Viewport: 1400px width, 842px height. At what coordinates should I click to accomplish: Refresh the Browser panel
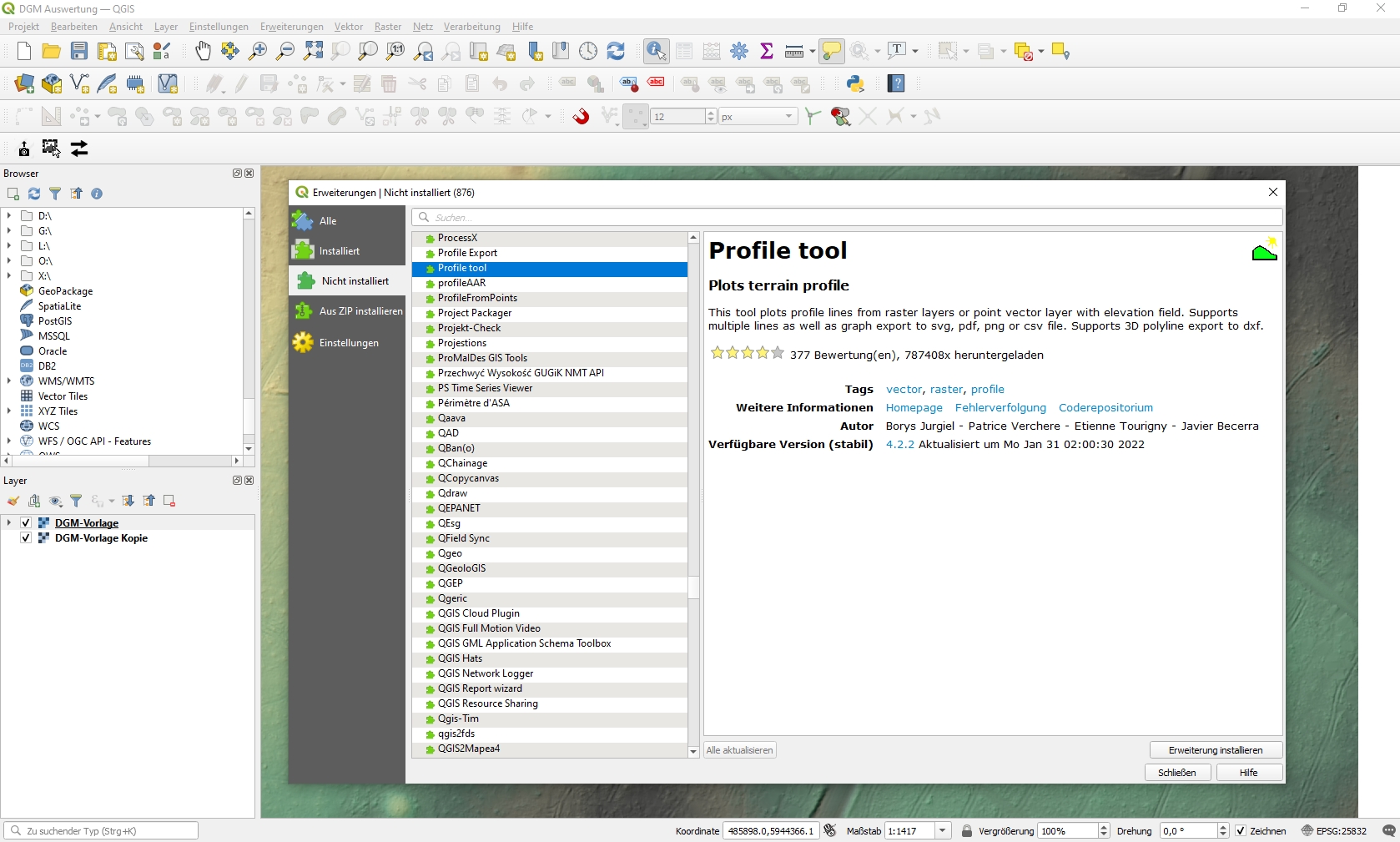pos(34,194)
